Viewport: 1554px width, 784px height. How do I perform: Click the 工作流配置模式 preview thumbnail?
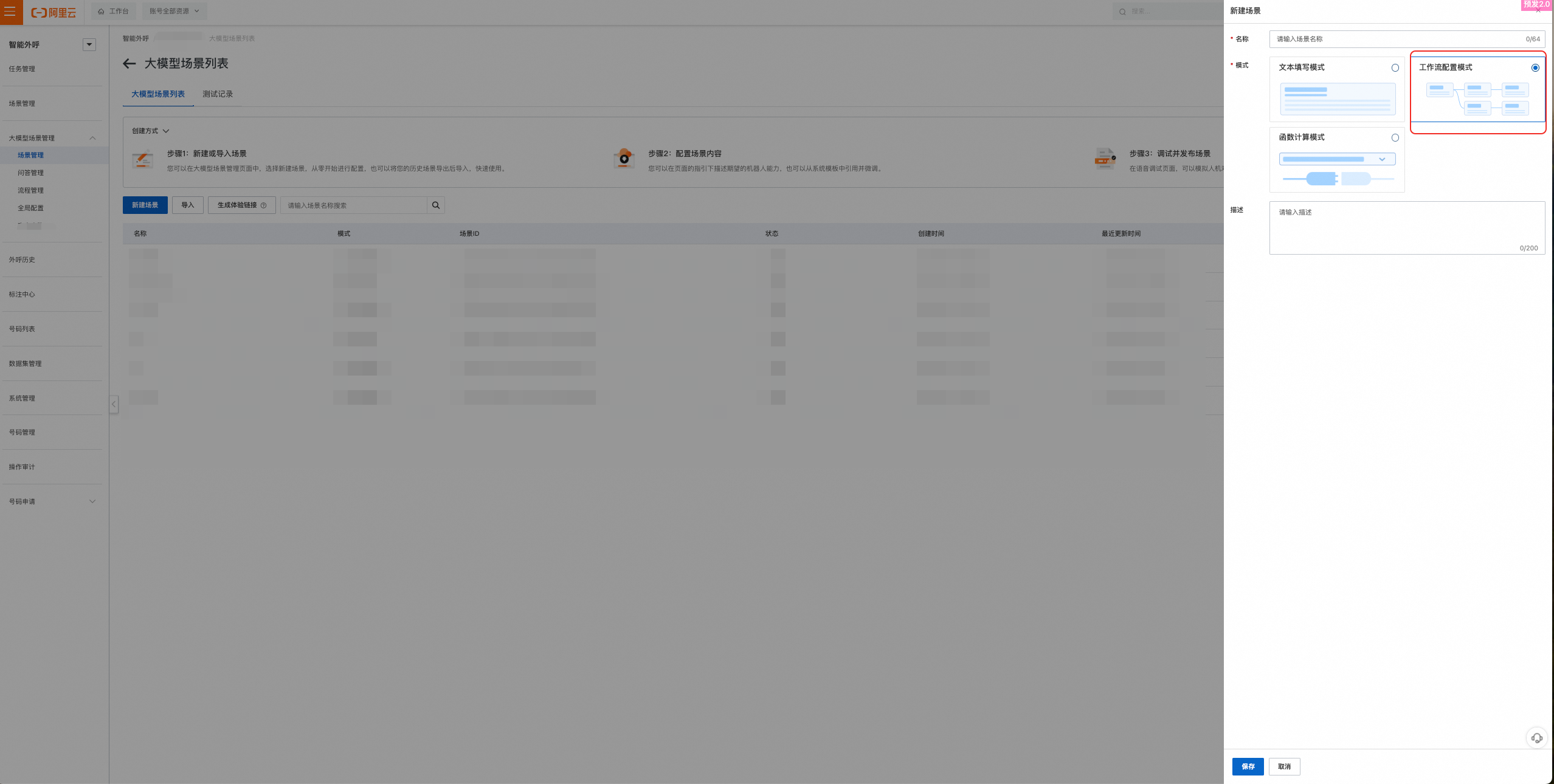[x=1477, y=99]
